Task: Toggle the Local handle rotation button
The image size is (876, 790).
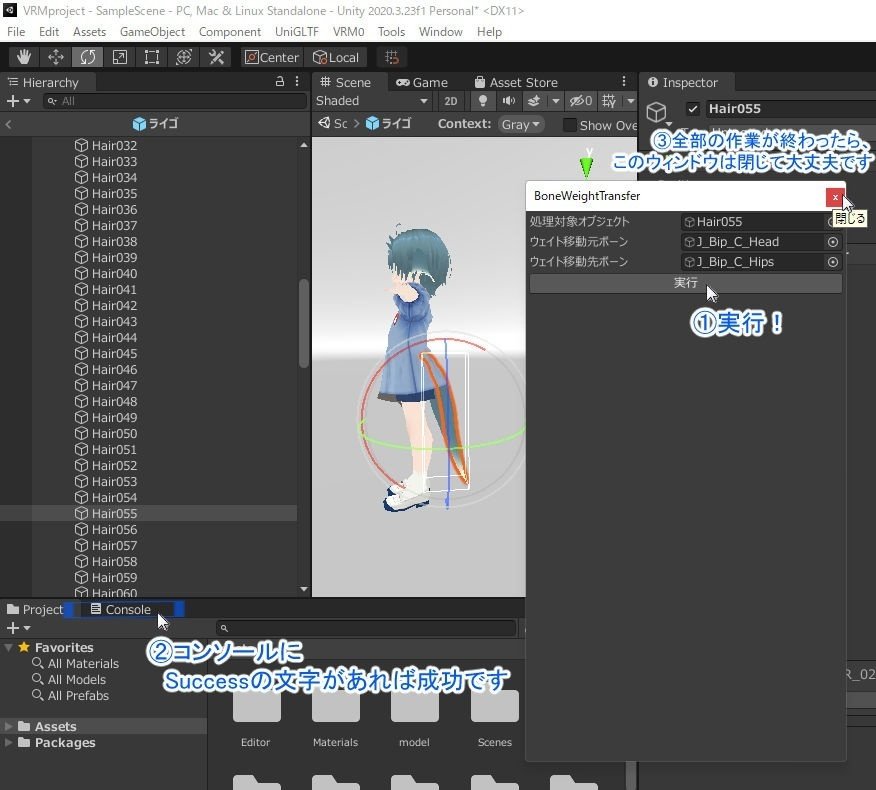Action: (x=336, y=58)
